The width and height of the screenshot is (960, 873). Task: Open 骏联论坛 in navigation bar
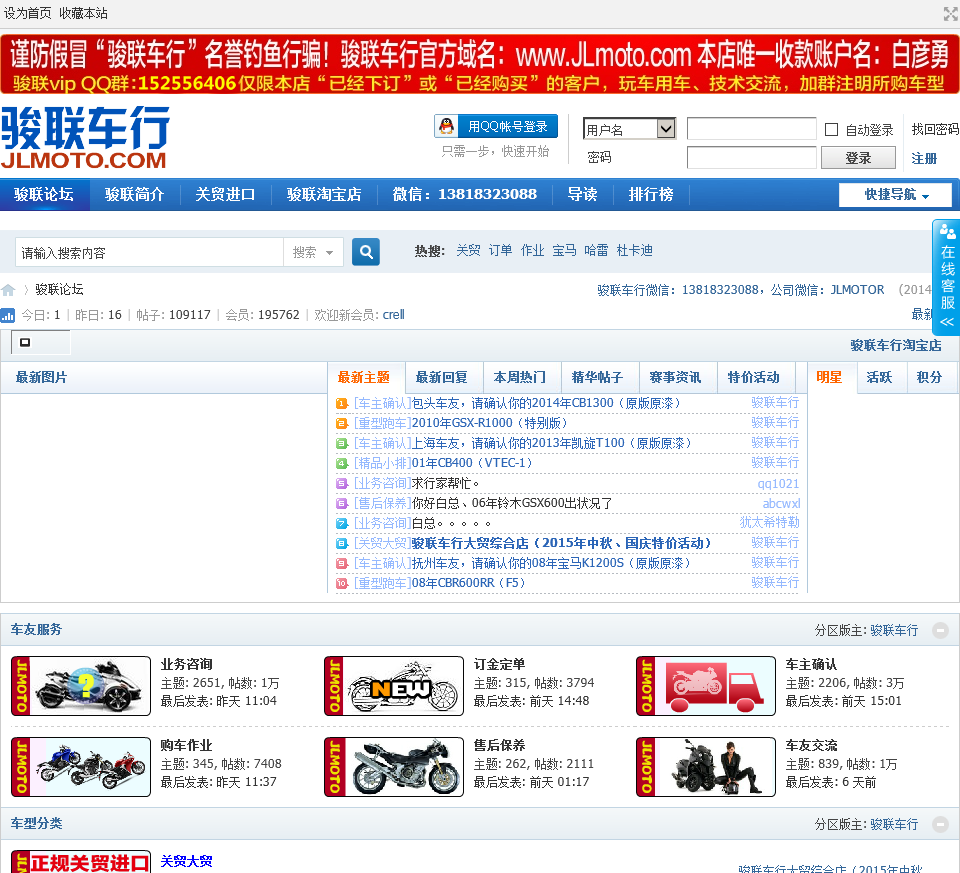coord(44,195)
